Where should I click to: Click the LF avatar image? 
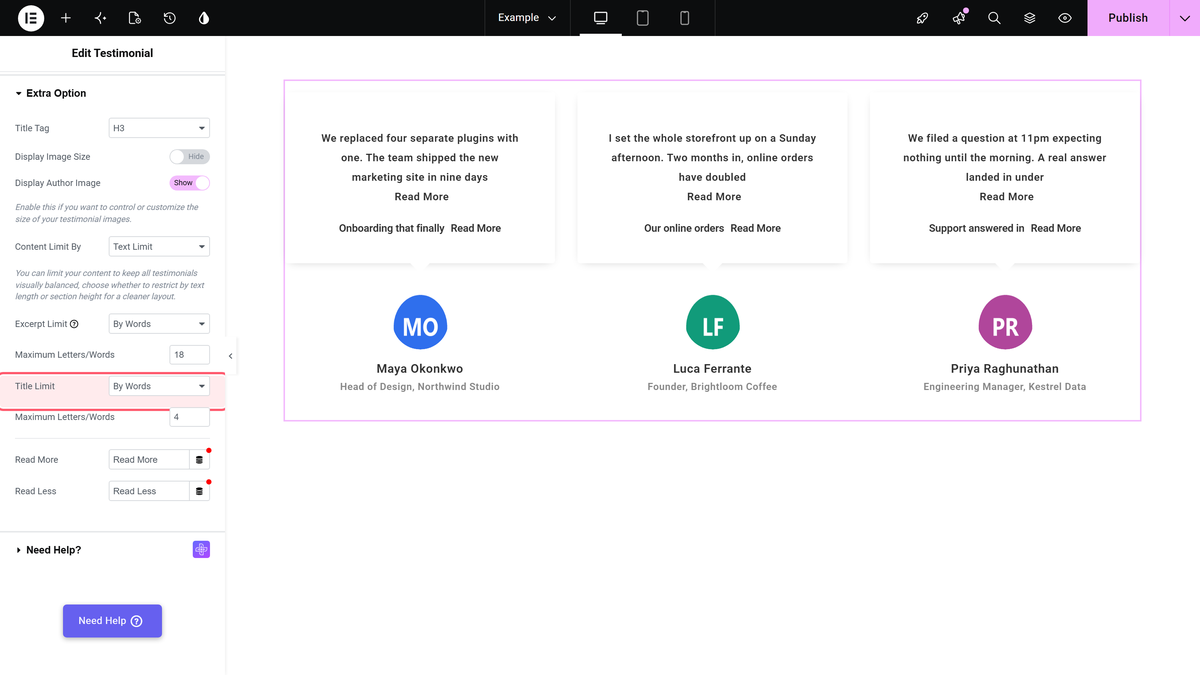point(713,323)
